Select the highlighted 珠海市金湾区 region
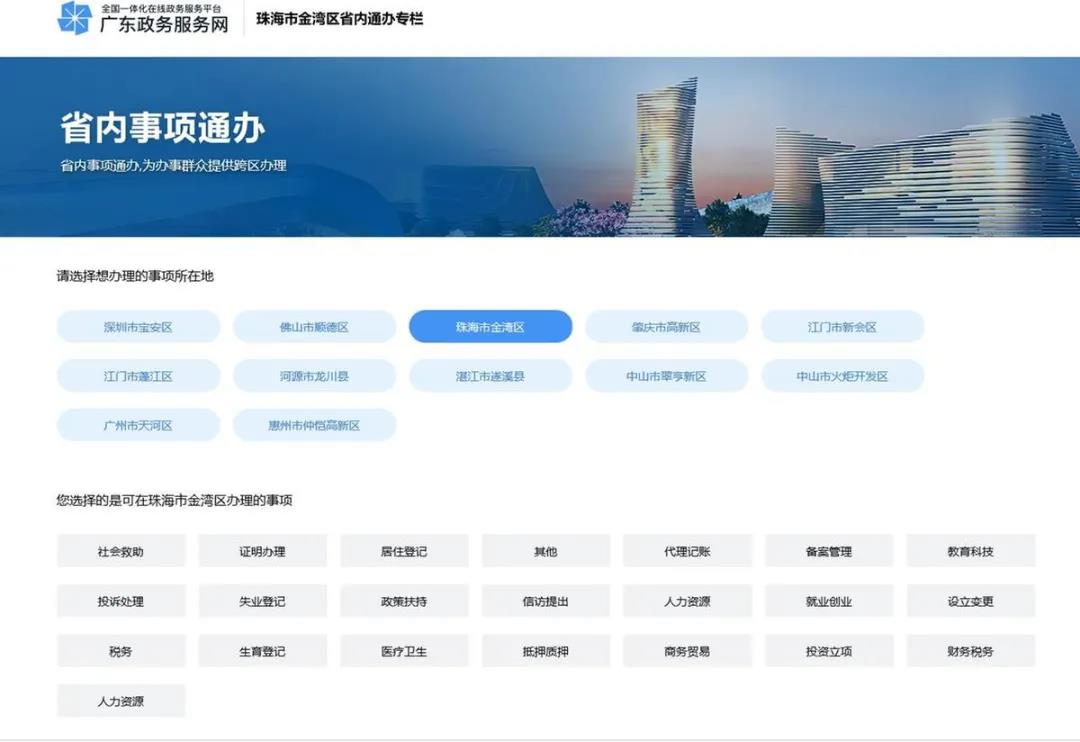Screen dimensions: 1080x742 (490, 327)
